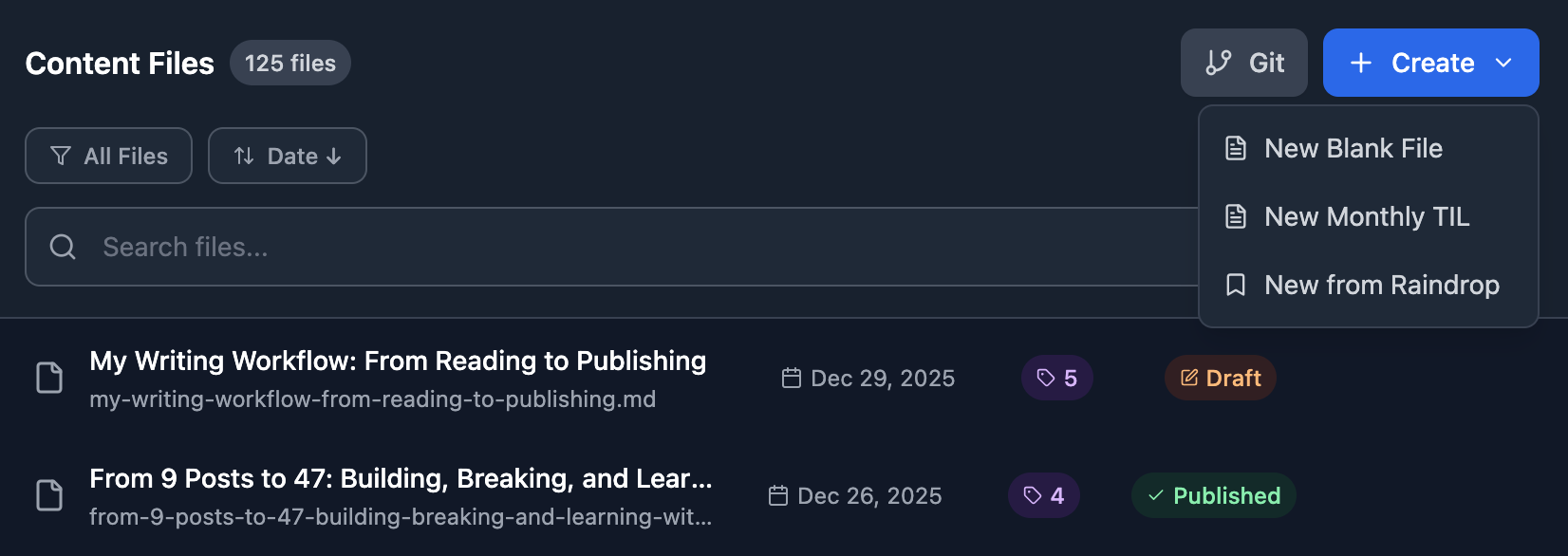Click the Draft status badge
1568x556 pixels.
click(x=1221, y=378)
